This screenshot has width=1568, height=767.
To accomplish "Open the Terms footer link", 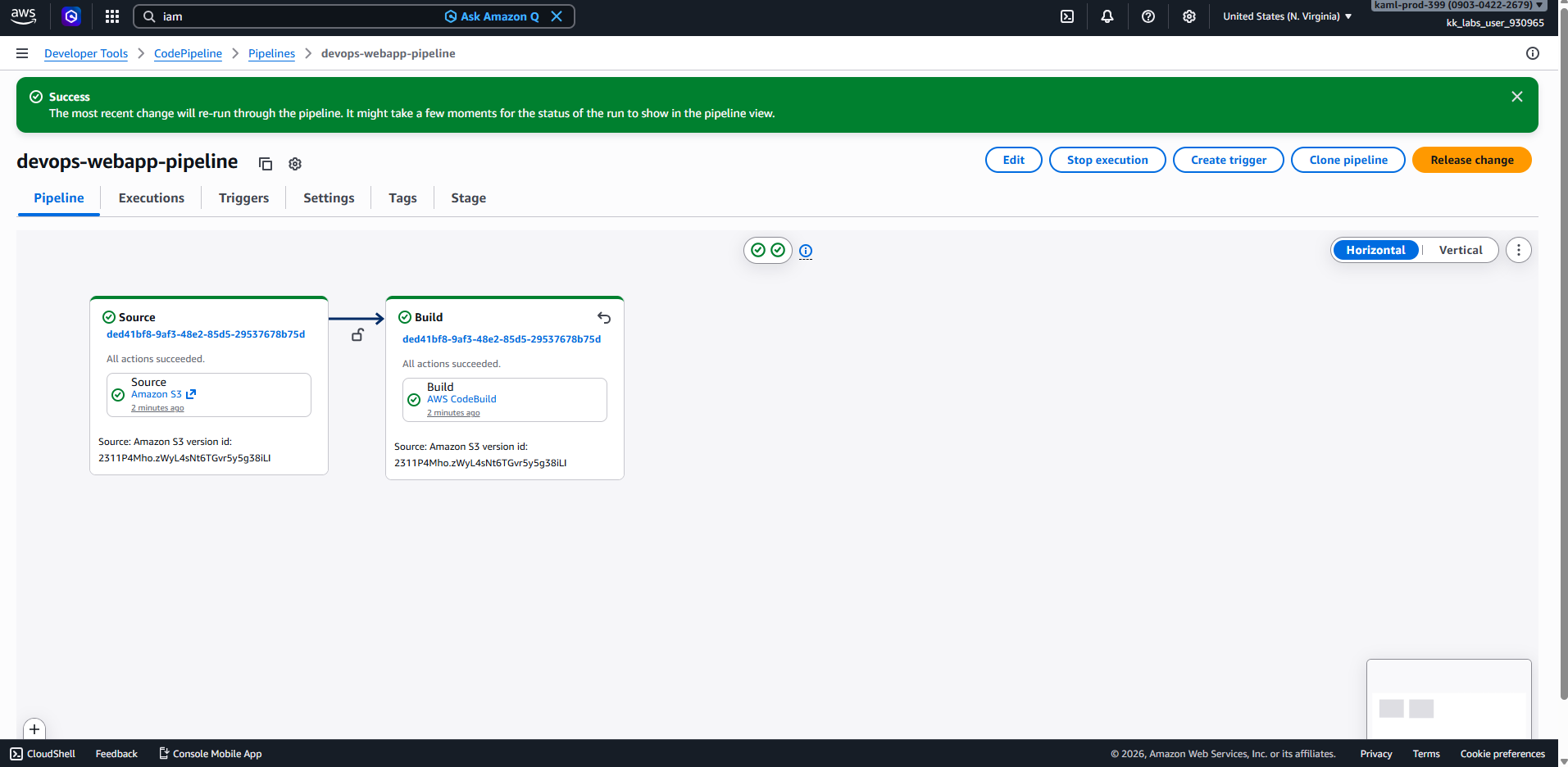I will pyautogui.click(x=1426, y=753).
